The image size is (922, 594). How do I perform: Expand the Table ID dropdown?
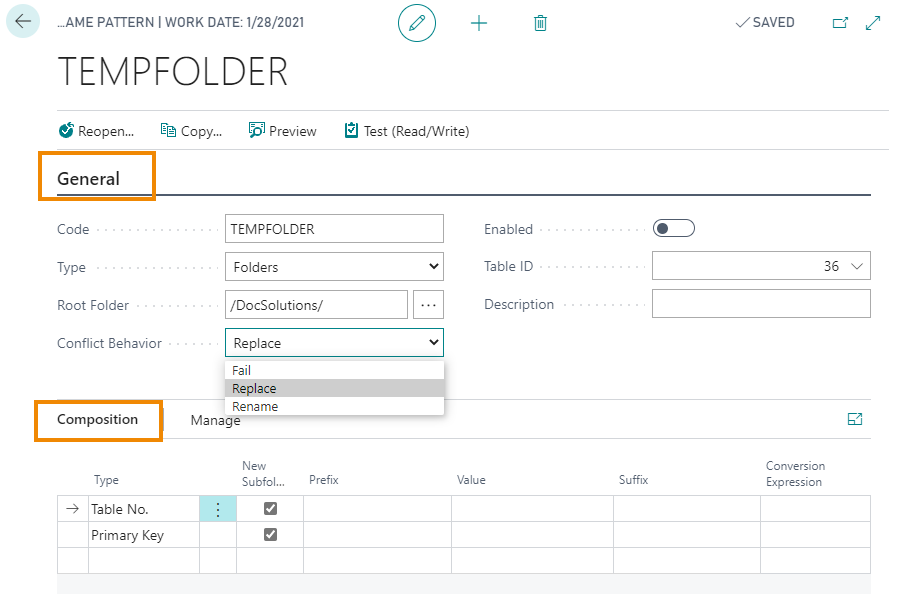857,267
